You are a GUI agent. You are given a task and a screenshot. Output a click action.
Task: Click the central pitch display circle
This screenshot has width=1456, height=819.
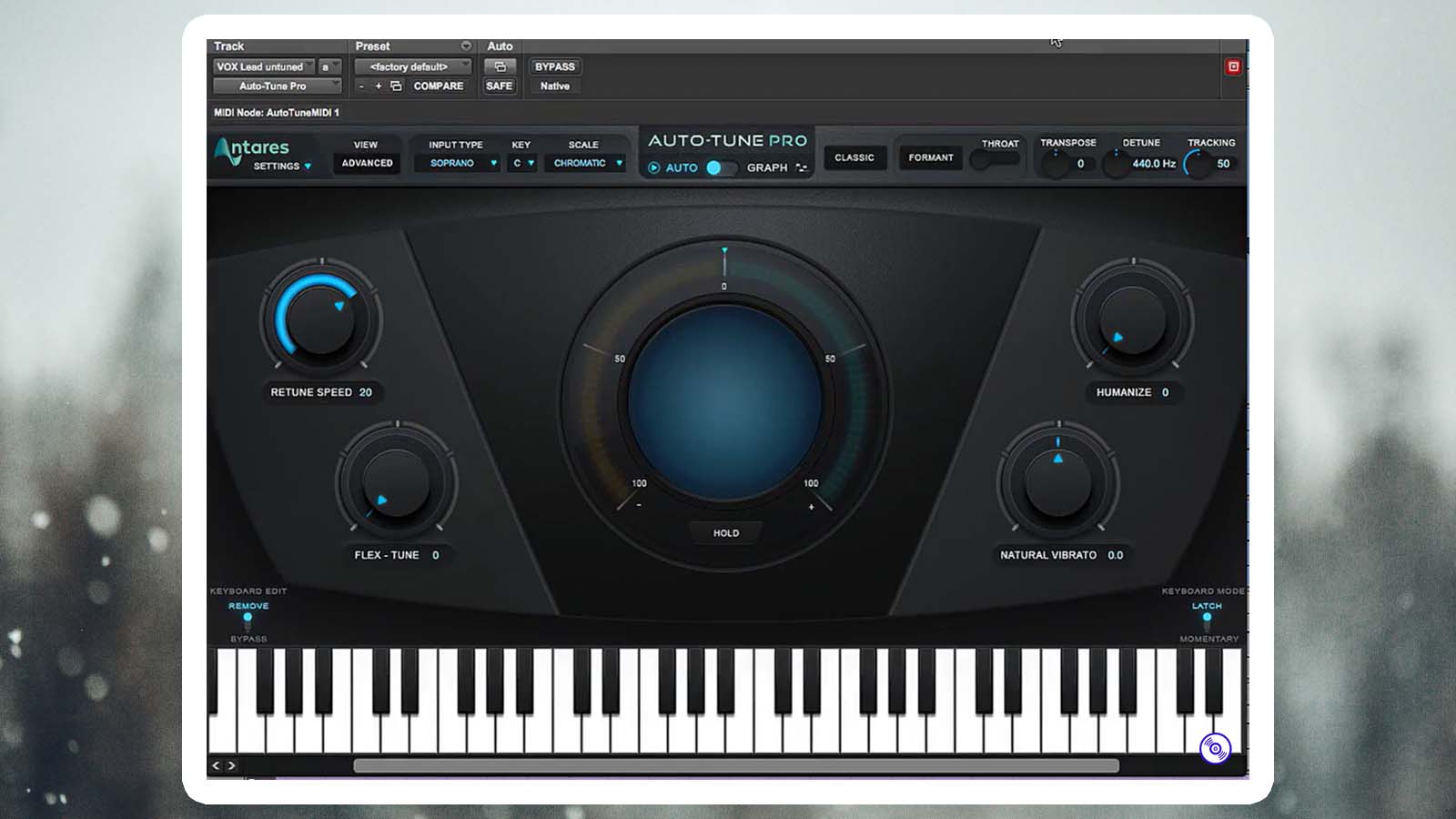[724, 401]
